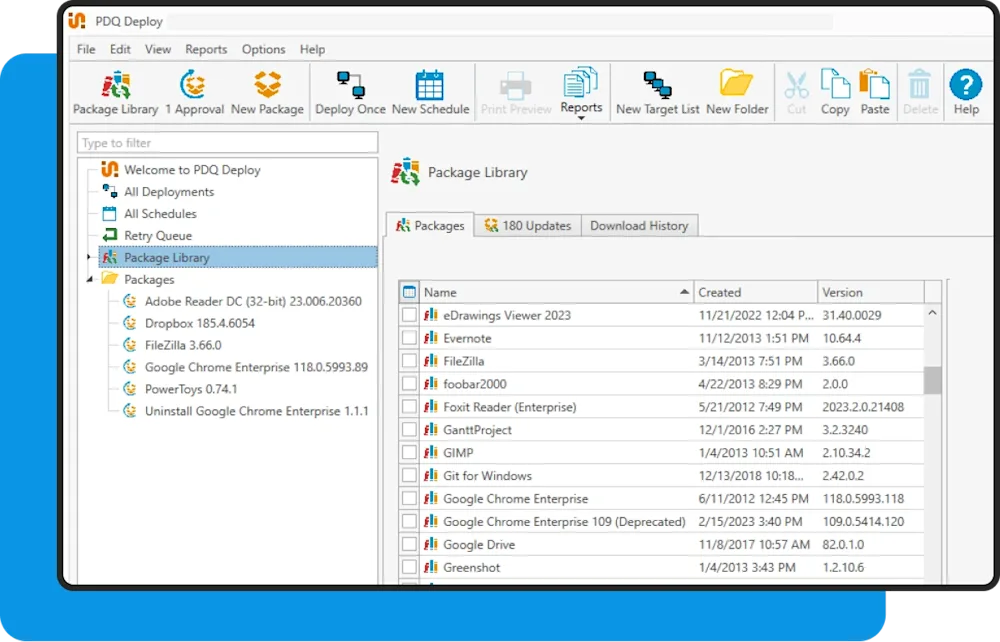1000x642 pixels.
Task: Switch to the Packages tab
Action: pos(430,225)
